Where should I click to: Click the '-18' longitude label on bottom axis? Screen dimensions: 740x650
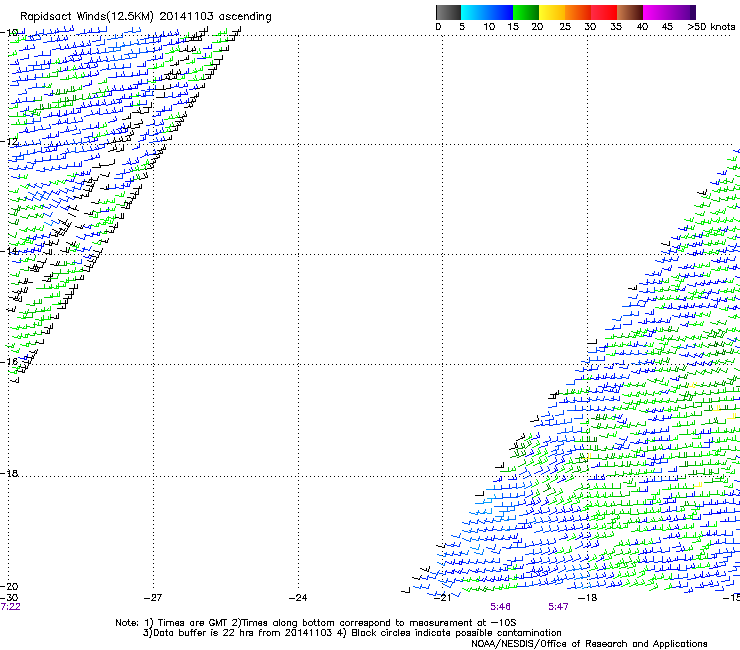588,598
